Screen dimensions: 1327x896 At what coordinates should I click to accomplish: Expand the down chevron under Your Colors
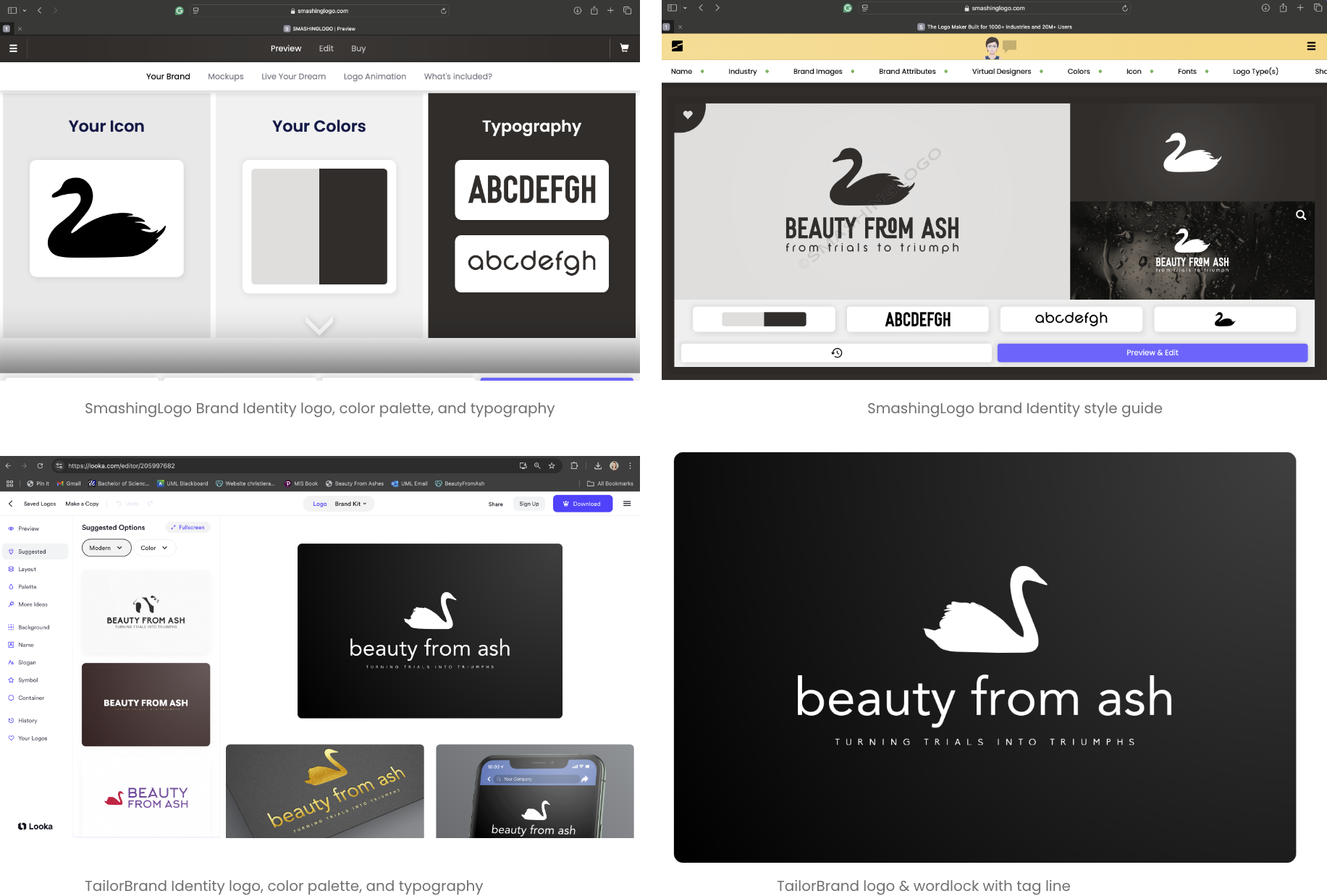click(x=319, y=326)
